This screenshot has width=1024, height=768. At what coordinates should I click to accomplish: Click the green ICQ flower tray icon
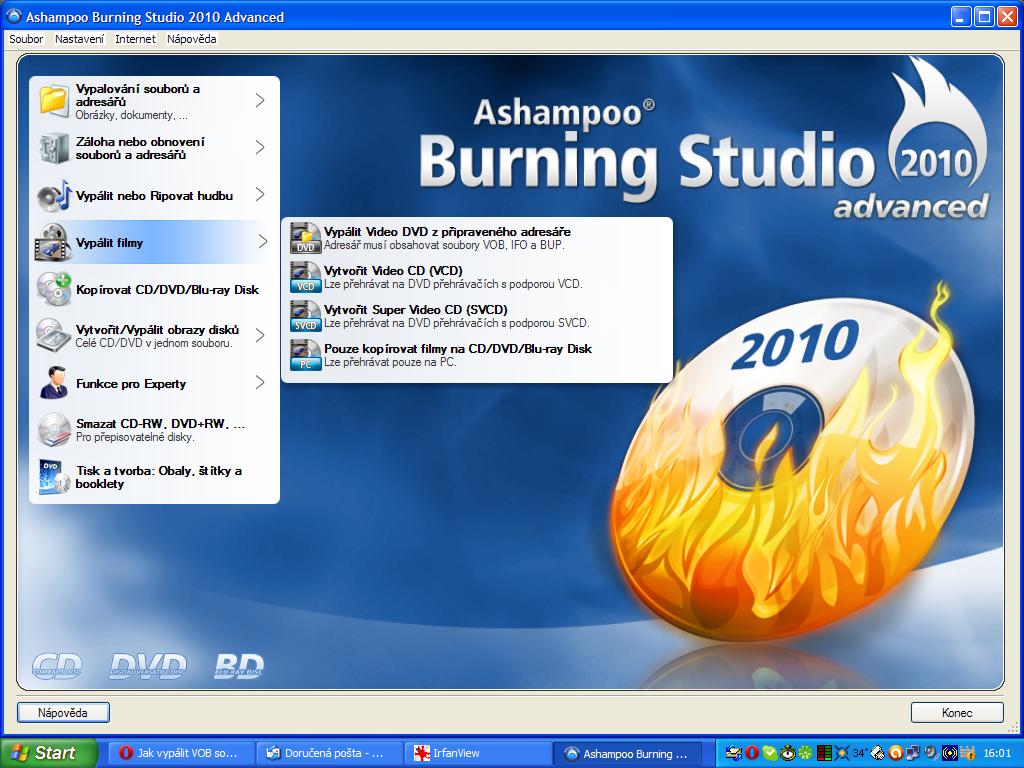[x=806, y=753]
